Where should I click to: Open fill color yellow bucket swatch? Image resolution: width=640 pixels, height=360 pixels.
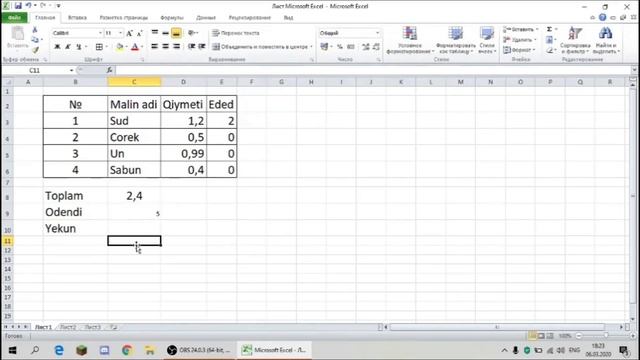[x=120, y=47]
